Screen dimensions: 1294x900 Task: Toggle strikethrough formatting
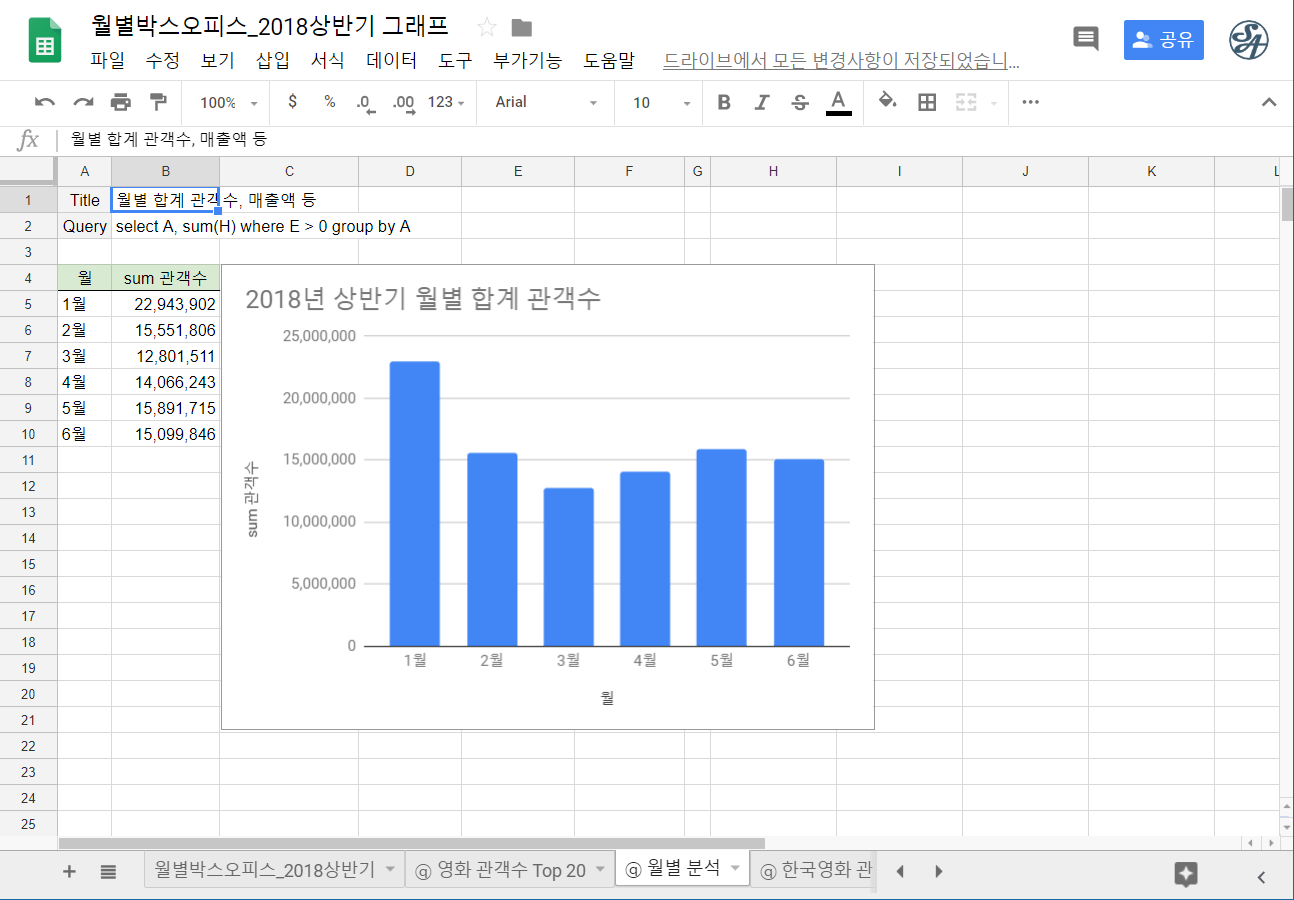click(x=798, y=101)
